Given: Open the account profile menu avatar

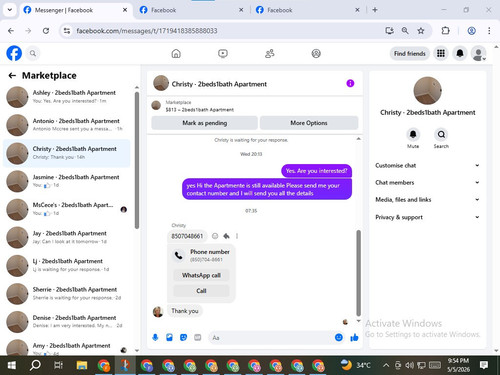Looking at the screenshot, I should 478,54.
